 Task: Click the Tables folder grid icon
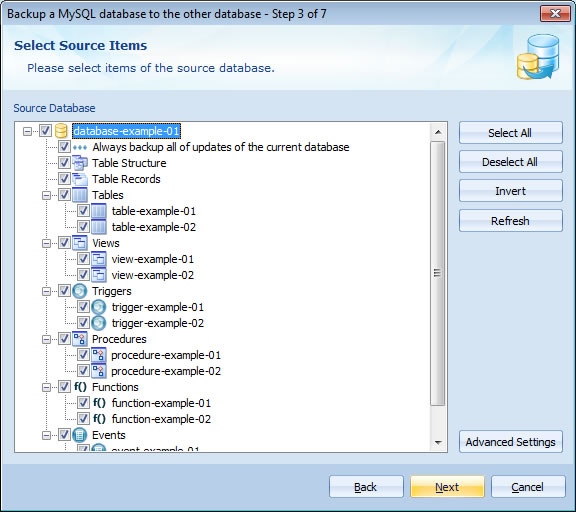[x=80, y=195]
